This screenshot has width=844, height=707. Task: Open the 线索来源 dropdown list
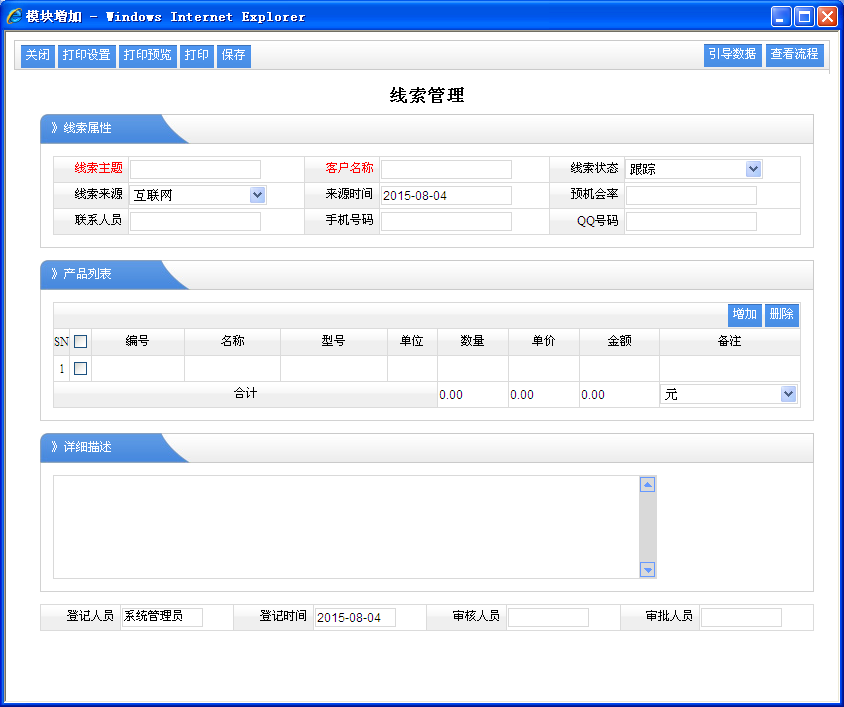pos(257,195)
